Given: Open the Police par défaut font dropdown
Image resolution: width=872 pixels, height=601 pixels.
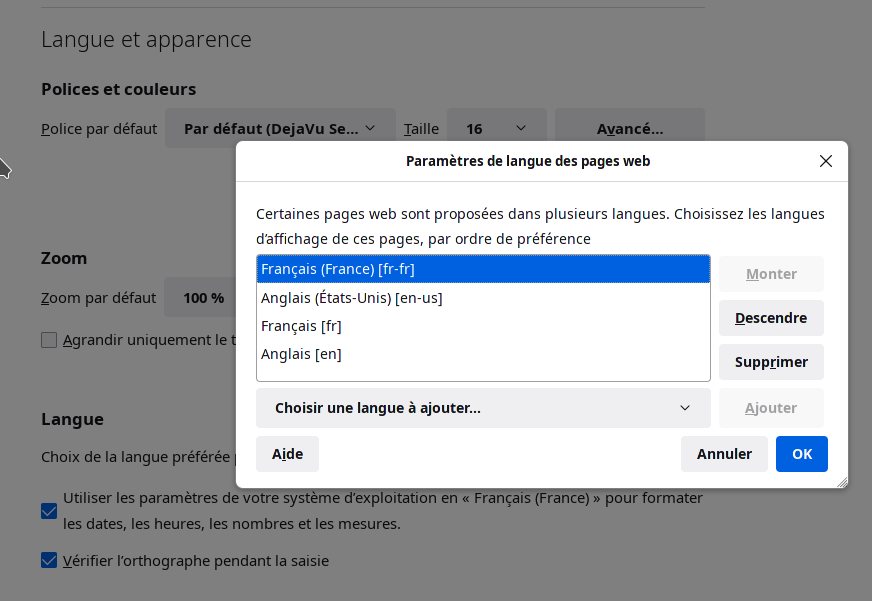Looking at the screenshot, I should click(x=280, y=129).
